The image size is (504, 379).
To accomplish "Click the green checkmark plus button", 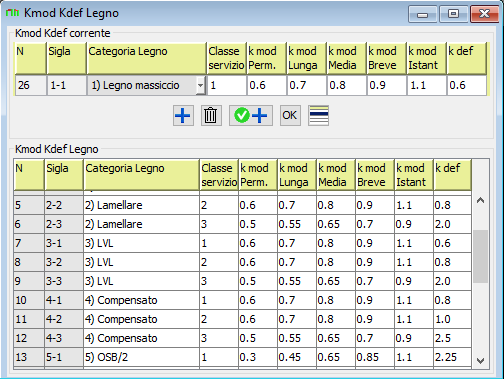I will pos(251,116).
